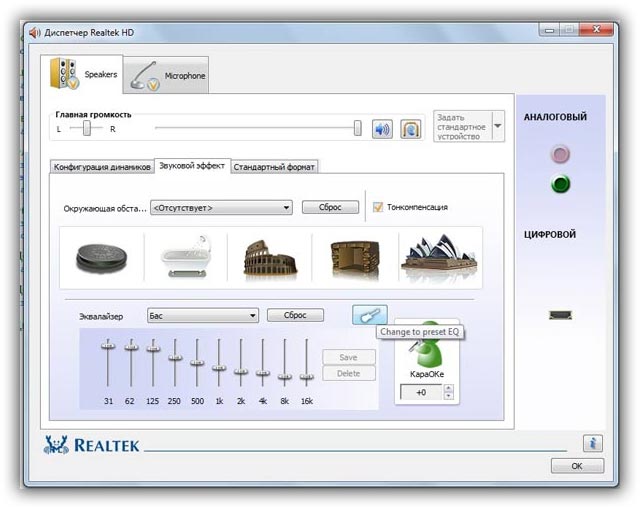Select the Colosseum environment preset

(270, 257)
